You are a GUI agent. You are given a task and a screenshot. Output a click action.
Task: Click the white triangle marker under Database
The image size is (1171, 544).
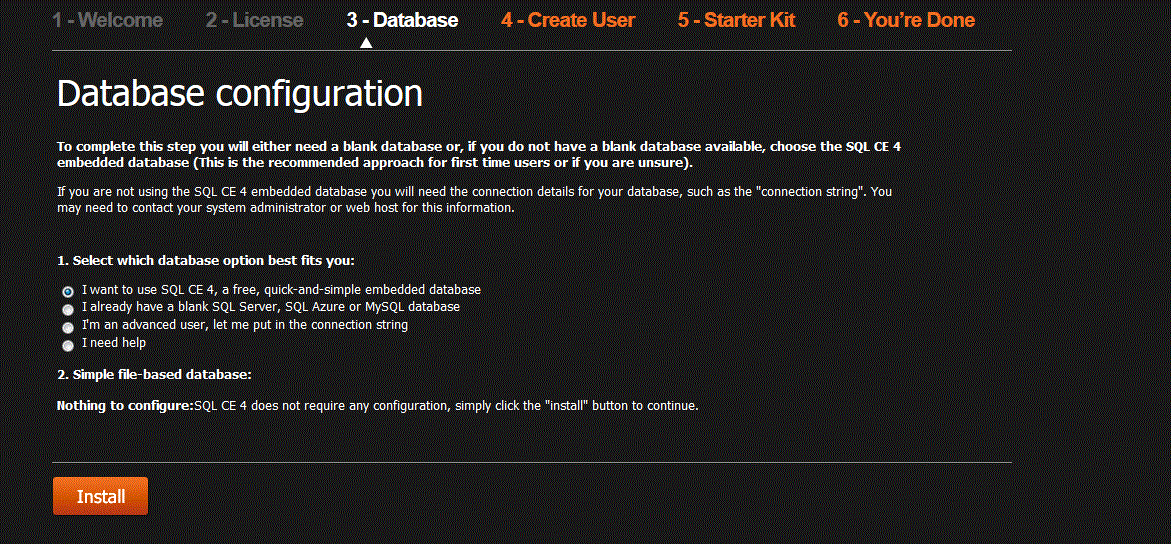tap(366, 43)
